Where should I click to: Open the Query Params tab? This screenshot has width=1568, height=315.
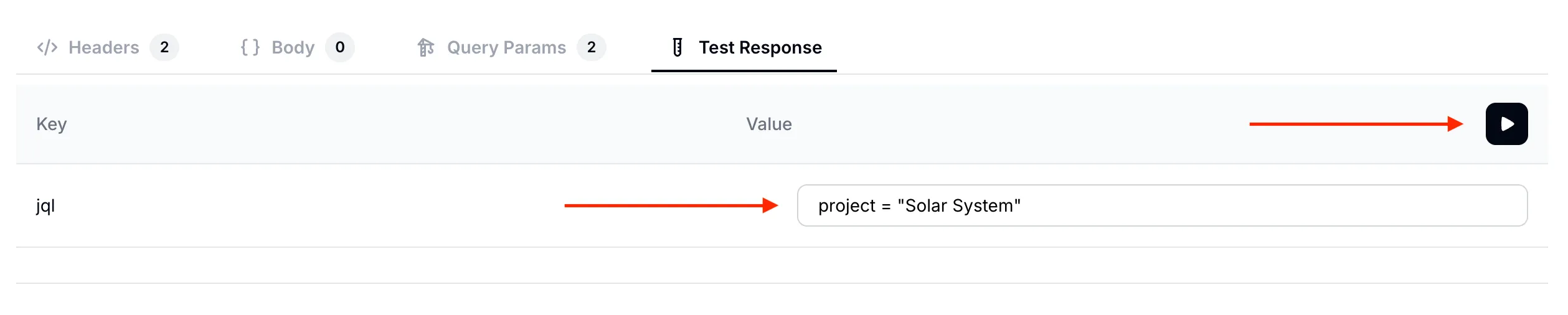pos(506,47)
